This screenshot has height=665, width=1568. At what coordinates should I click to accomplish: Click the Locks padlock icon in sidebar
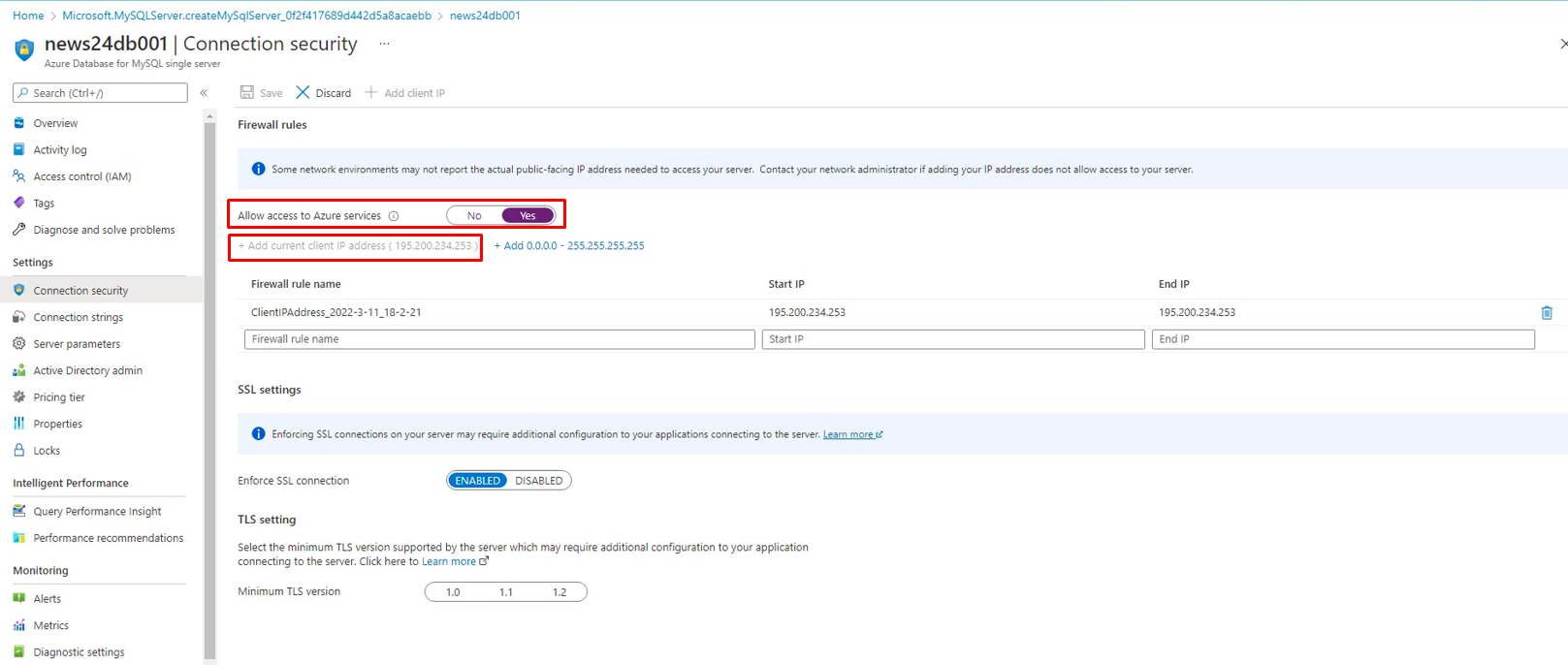click(x=18, y=451)
